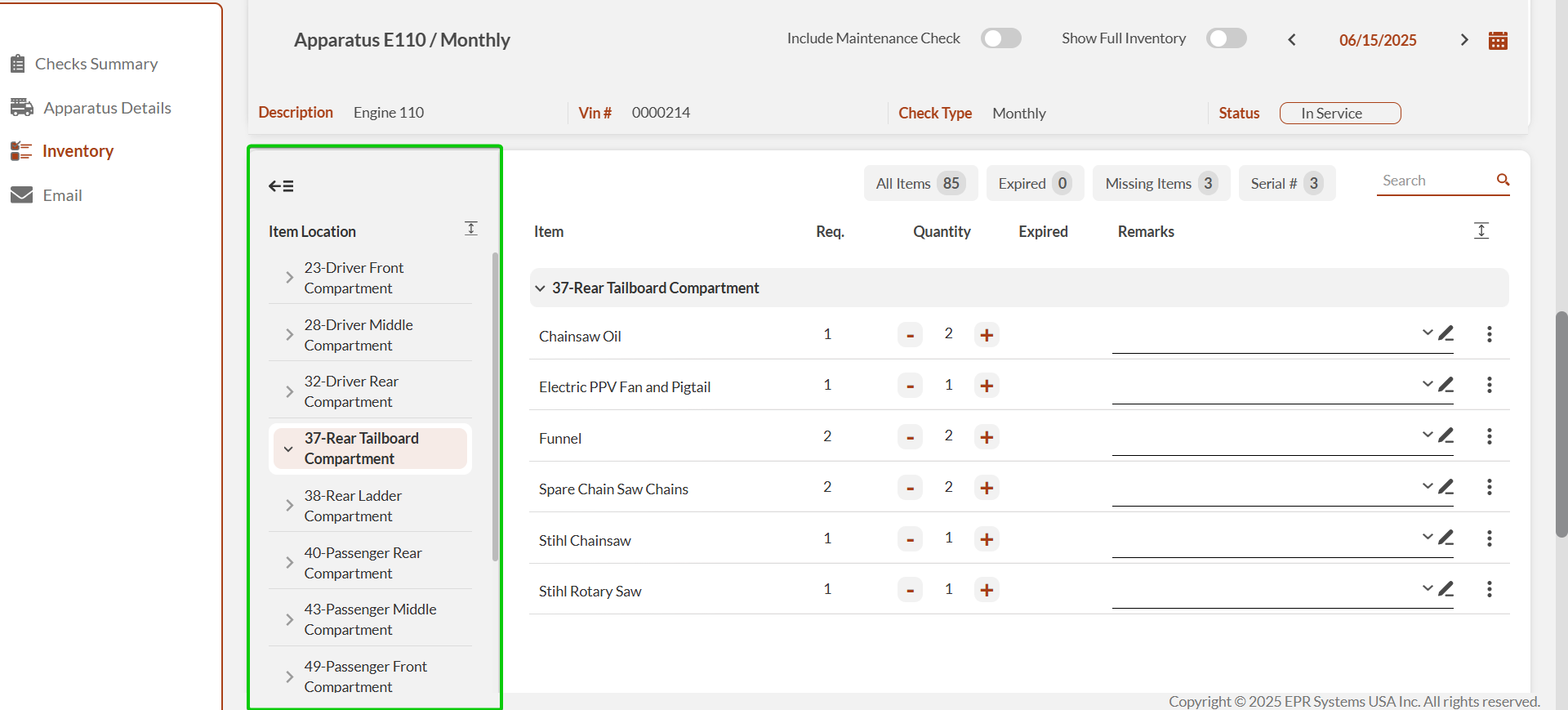Advance to next date with right arrow
The image size is (1568, 710).
pyautogui.click(x=1463, y=40)
